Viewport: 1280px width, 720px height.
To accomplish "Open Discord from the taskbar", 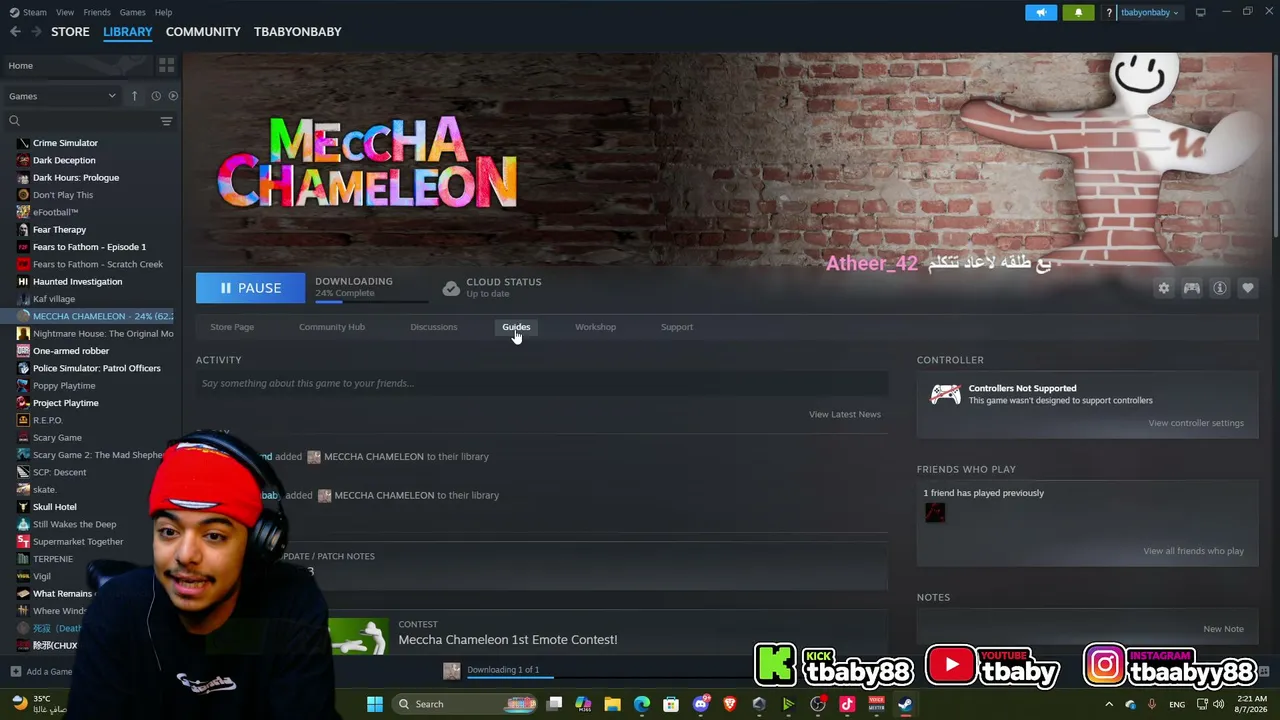I will (x=701, y=704).
